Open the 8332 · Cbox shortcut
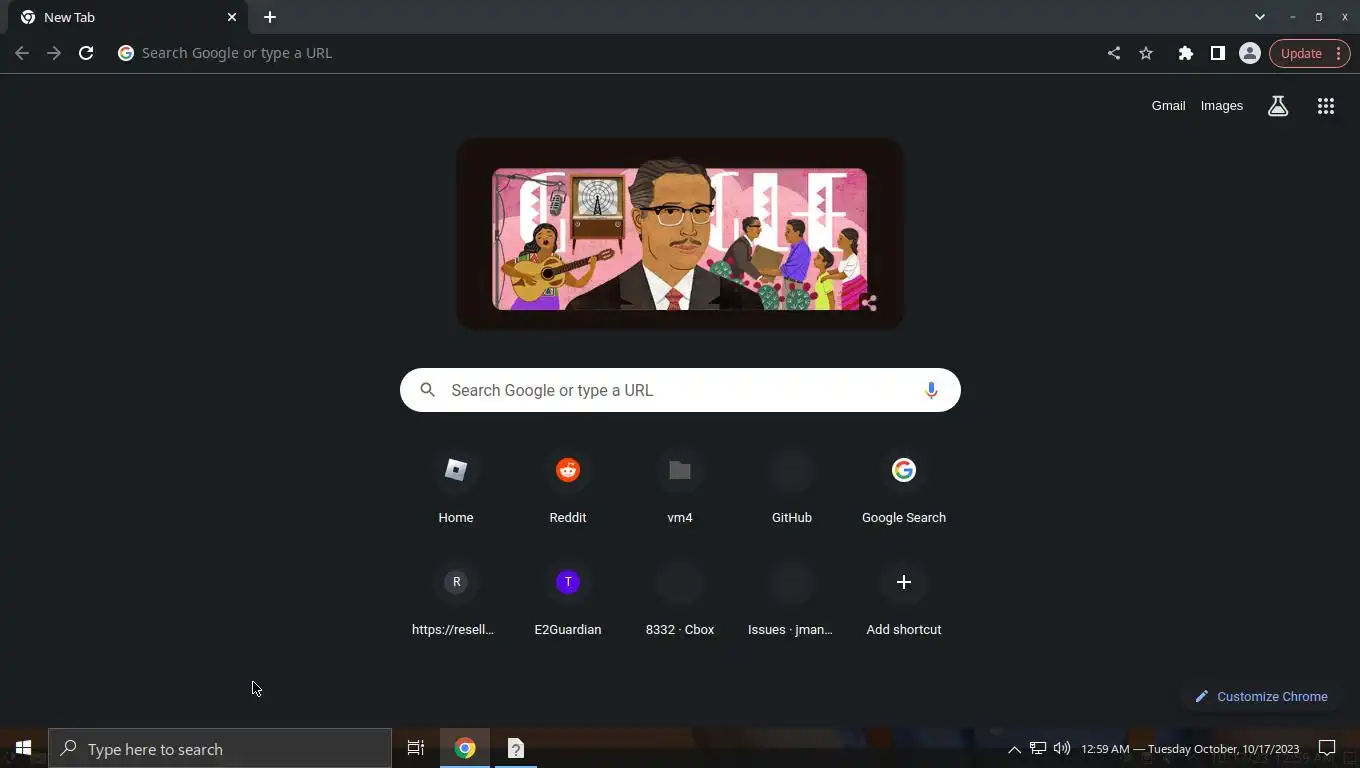This screenshot has height=768, width=1360. coord(680,598)
